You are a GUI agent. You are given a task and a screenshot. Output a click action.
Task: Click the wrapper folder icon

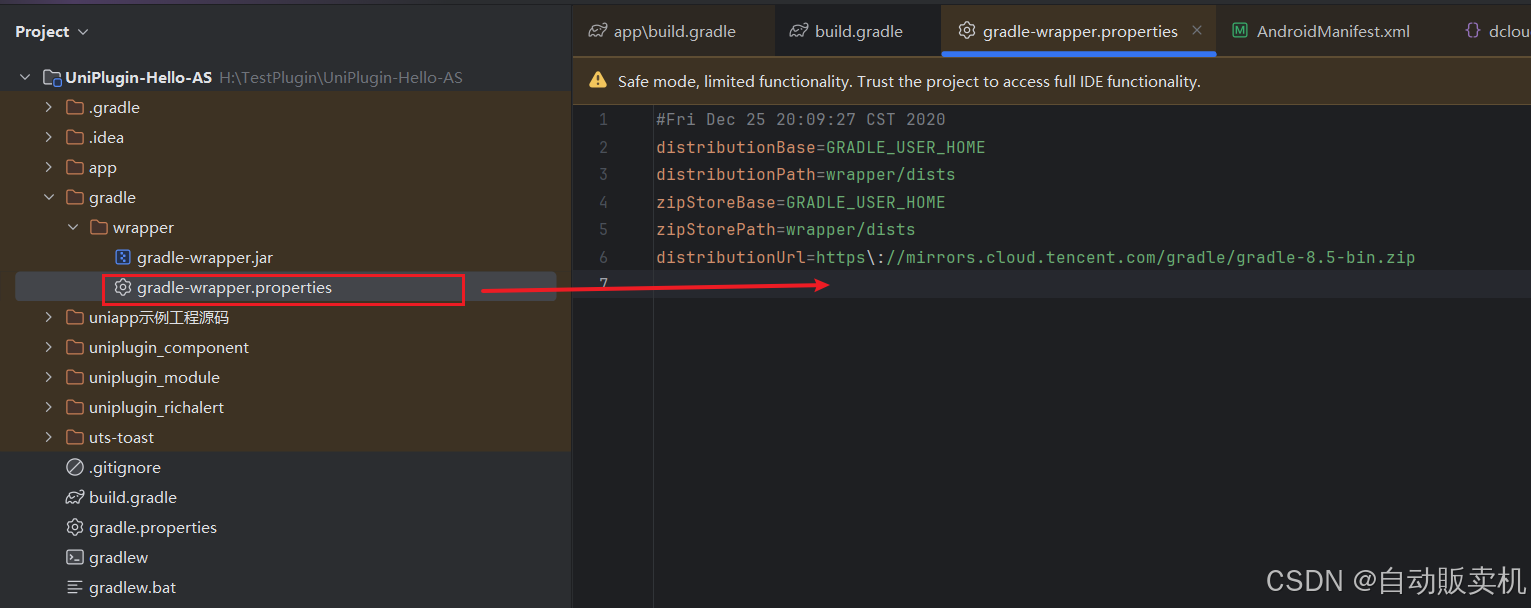tap(99, 227)
